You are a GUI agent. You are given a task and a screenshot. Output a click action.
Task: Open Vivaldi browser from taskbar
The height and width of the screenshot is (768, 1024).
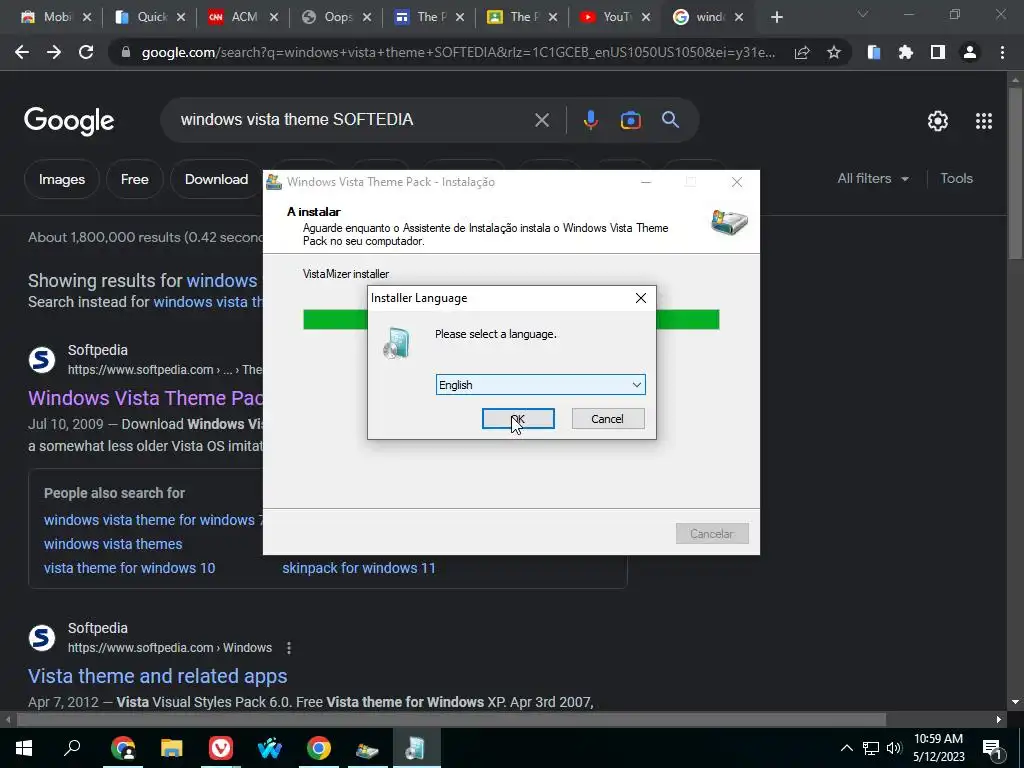click(221, 748)
